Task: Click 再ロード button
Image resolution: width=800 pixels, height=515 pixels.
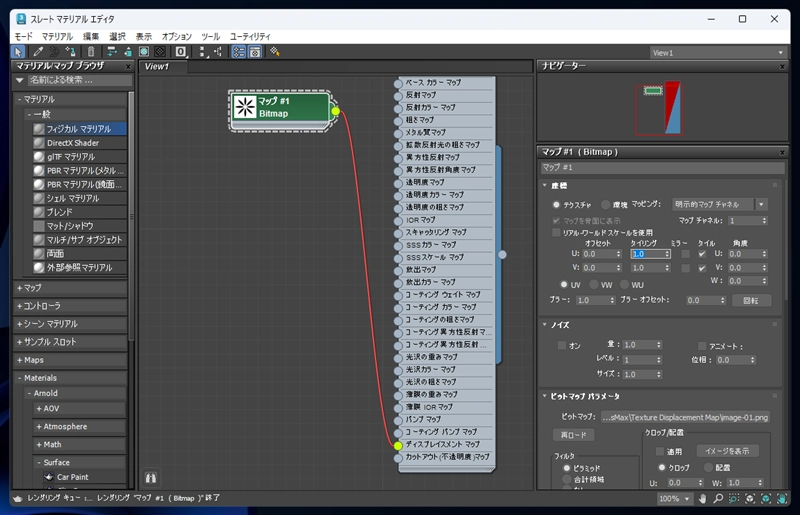Action: point(573,435)
